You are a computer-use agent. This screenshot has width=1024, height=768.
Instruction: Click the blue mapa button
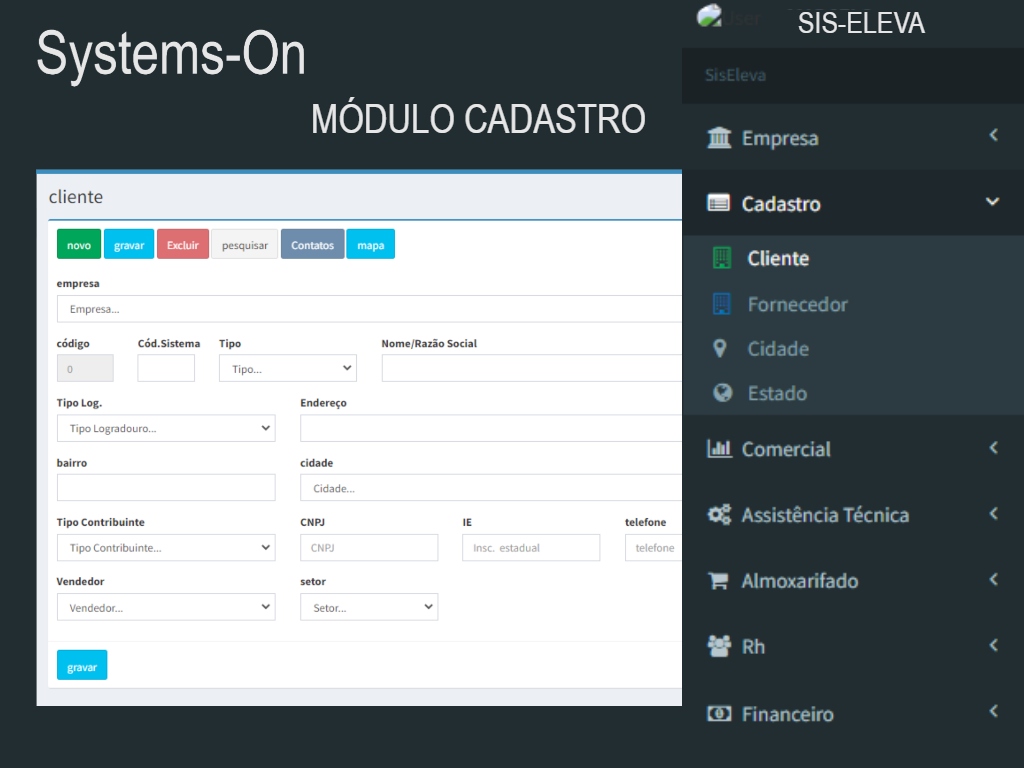[371, 245]
